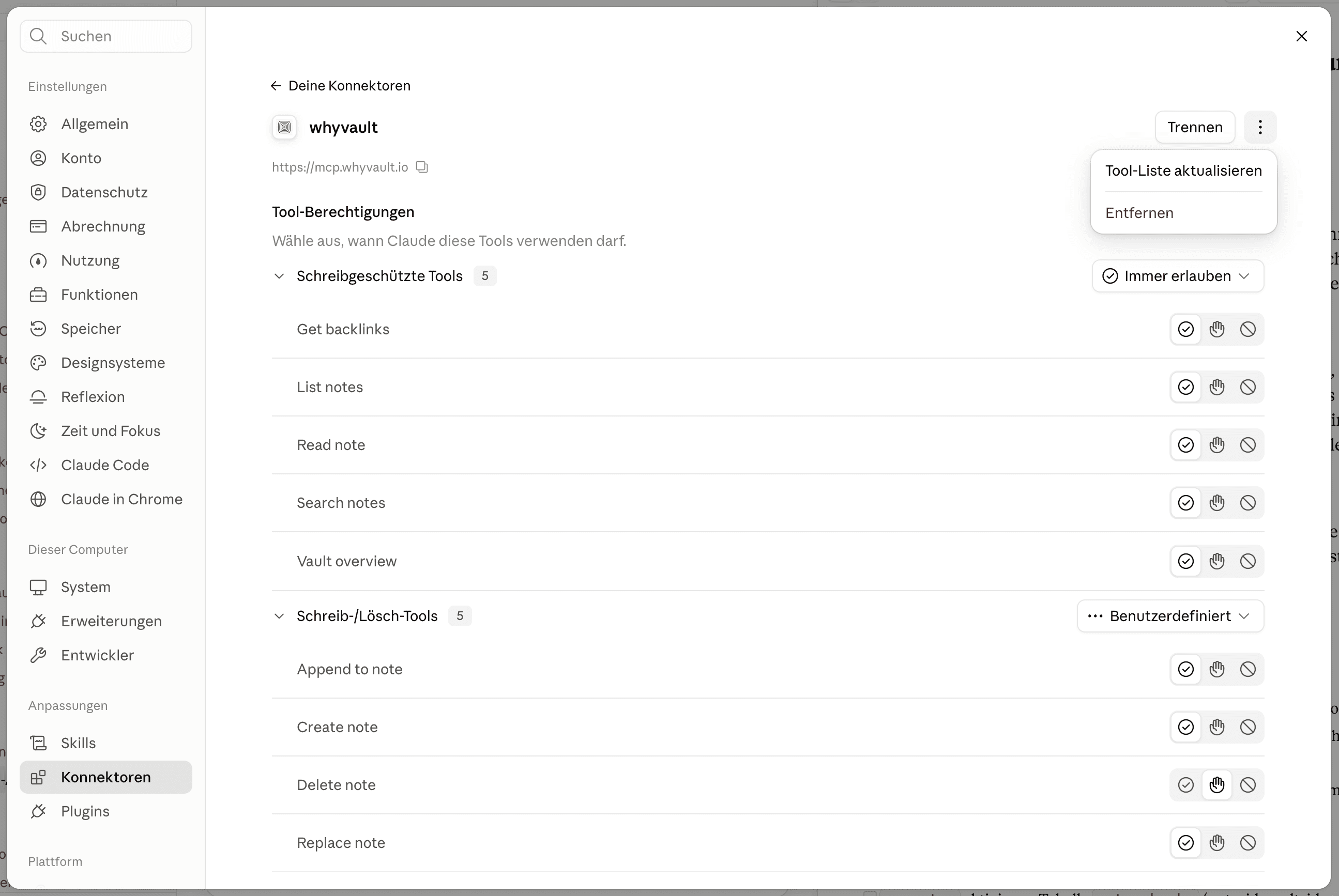Screen dimensions: 1339x896
Task: Select needs approval for Delete note
Action: pyautogui.click(x=1216, y=784)
